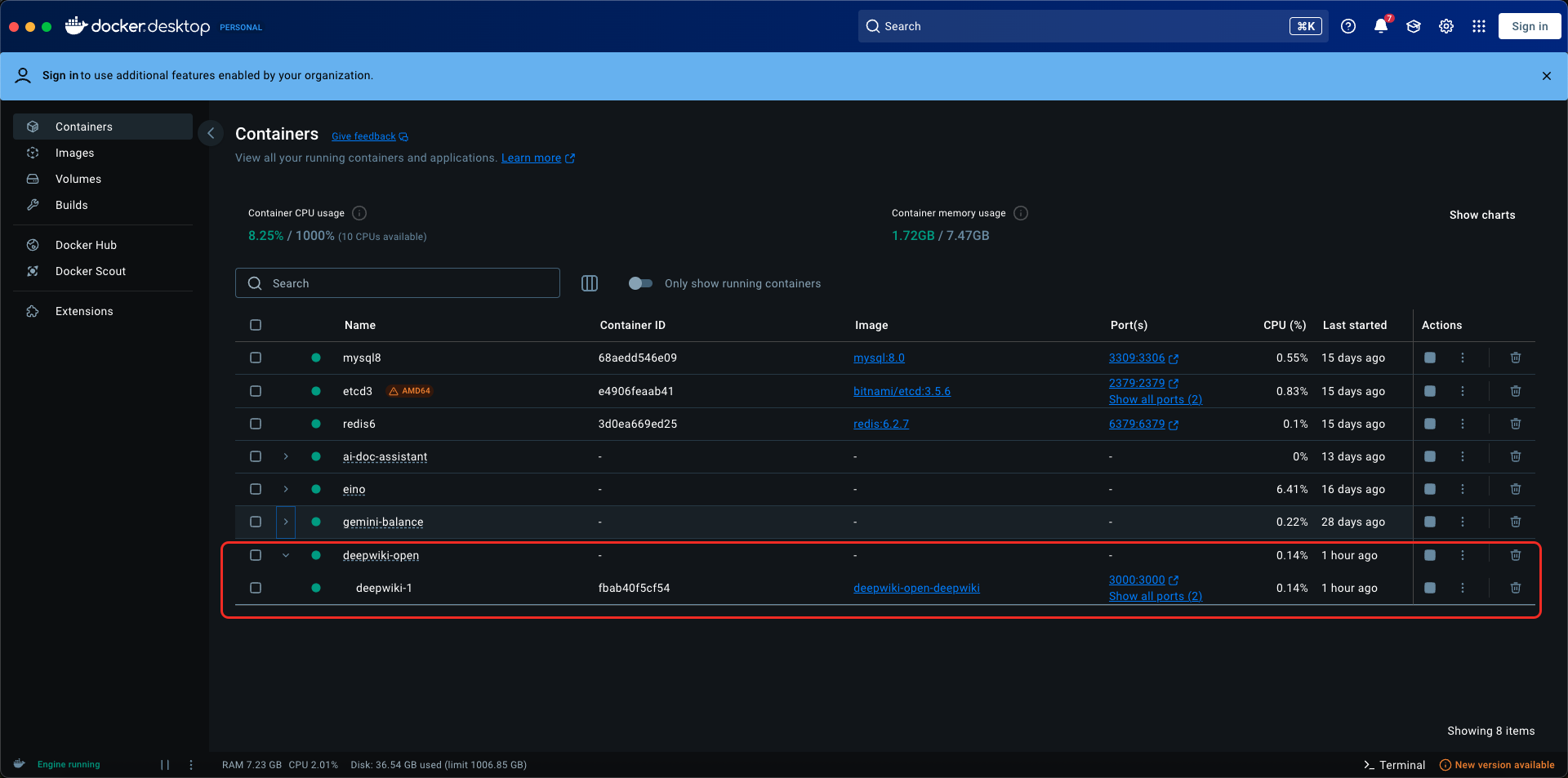Viewport: 1568px width, 778px height.
Task: Go to Volumes in the sidebar
Action: point(103,179)
